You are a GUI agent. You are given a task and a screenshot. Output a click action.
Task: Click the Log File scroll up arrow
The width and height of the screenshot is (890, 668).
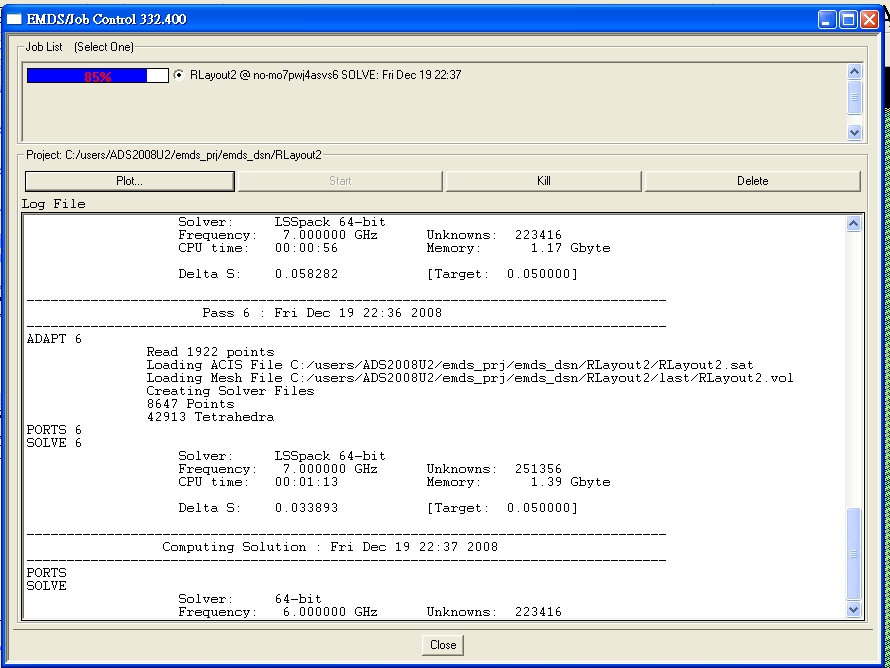pos(853,224)
